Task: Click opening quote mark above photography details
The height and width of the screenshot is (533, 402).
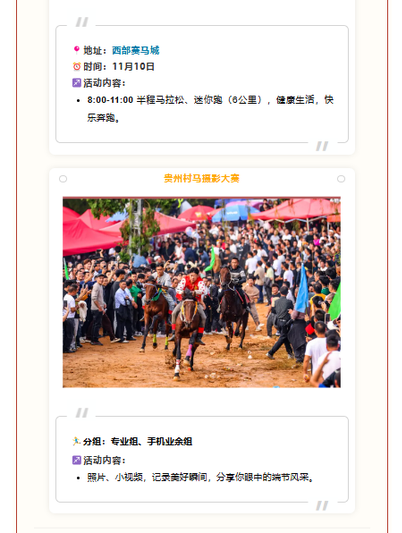Action: [82, 413]
